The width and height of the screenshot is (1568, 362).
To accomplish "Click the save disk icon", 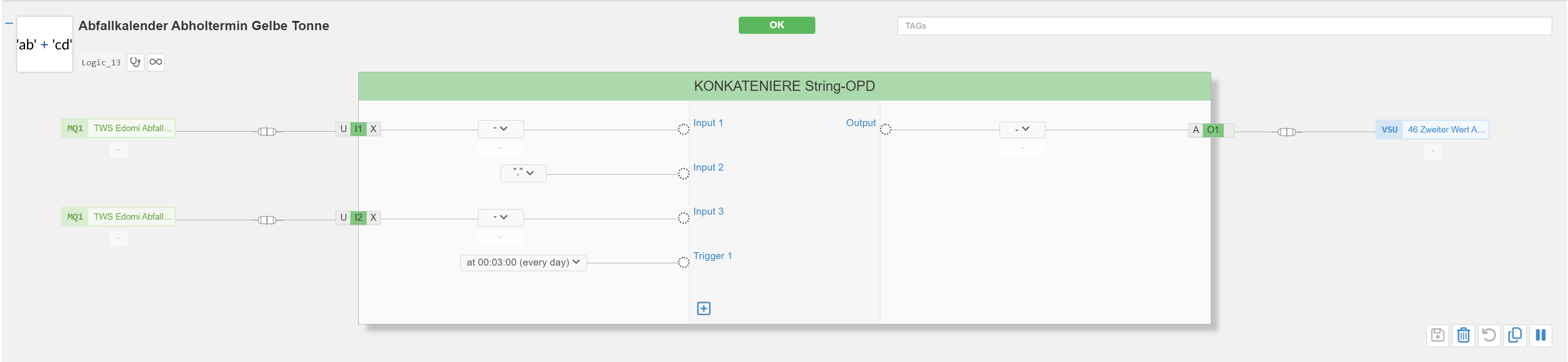I will [x=1437, y=335].
